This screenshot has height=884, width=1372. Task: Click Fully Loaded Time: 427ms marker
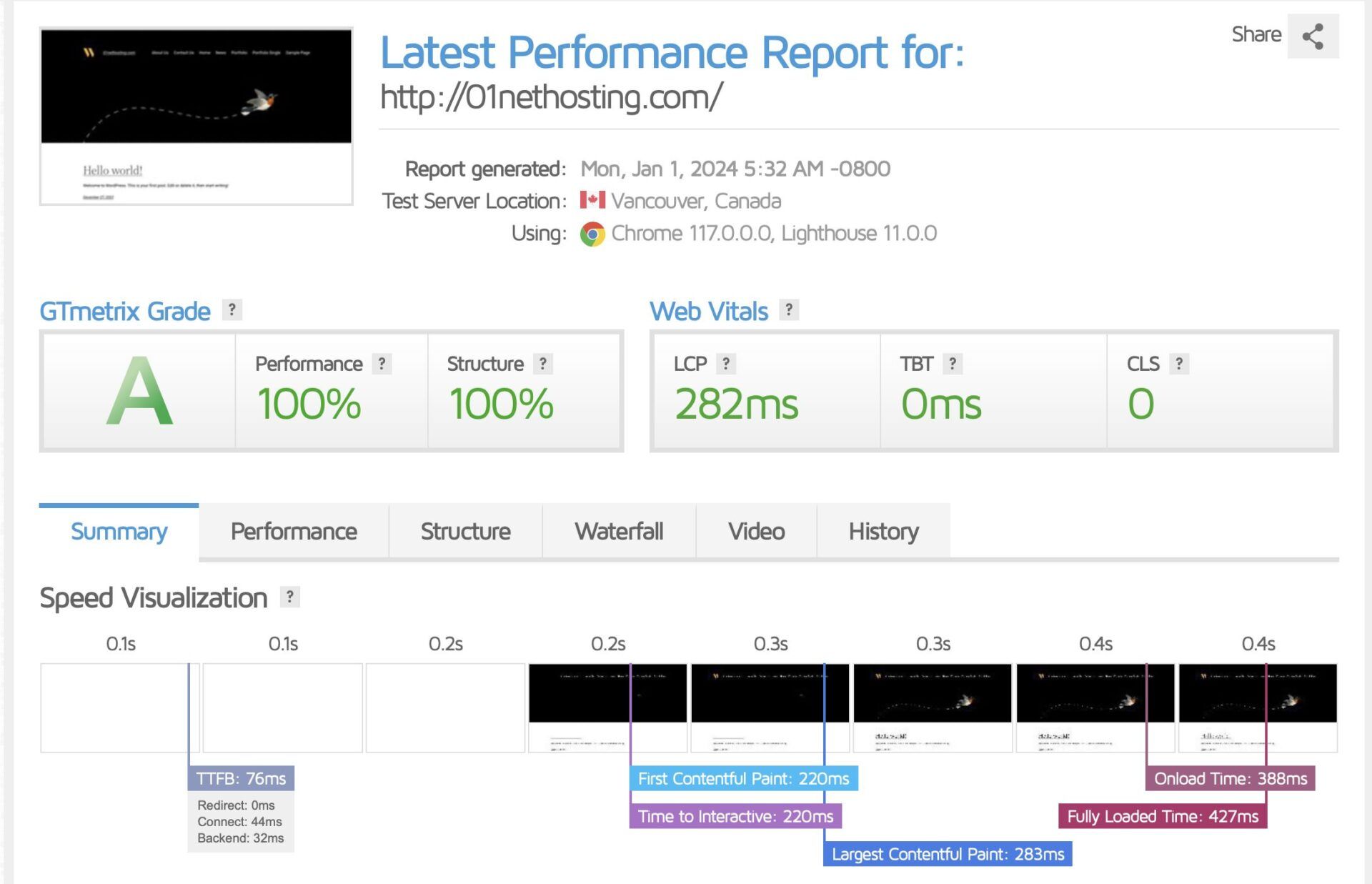1163,816
